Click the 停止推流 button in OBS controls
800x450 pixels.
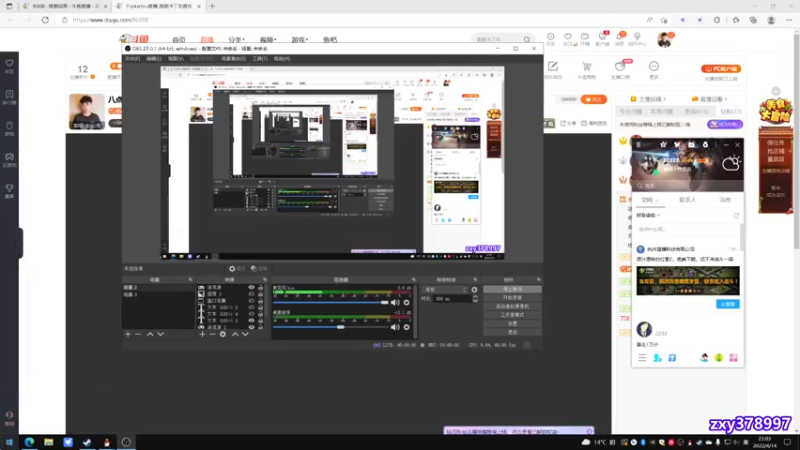coord(512,289)
